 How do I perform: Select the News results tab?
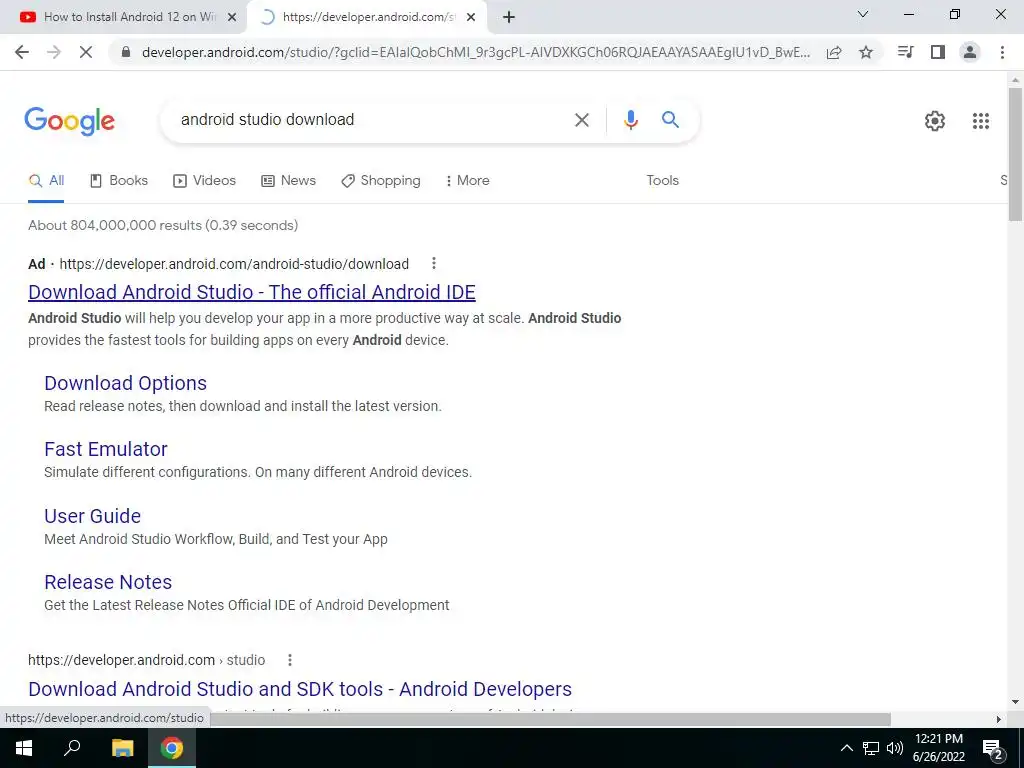(x=289, y=181)
